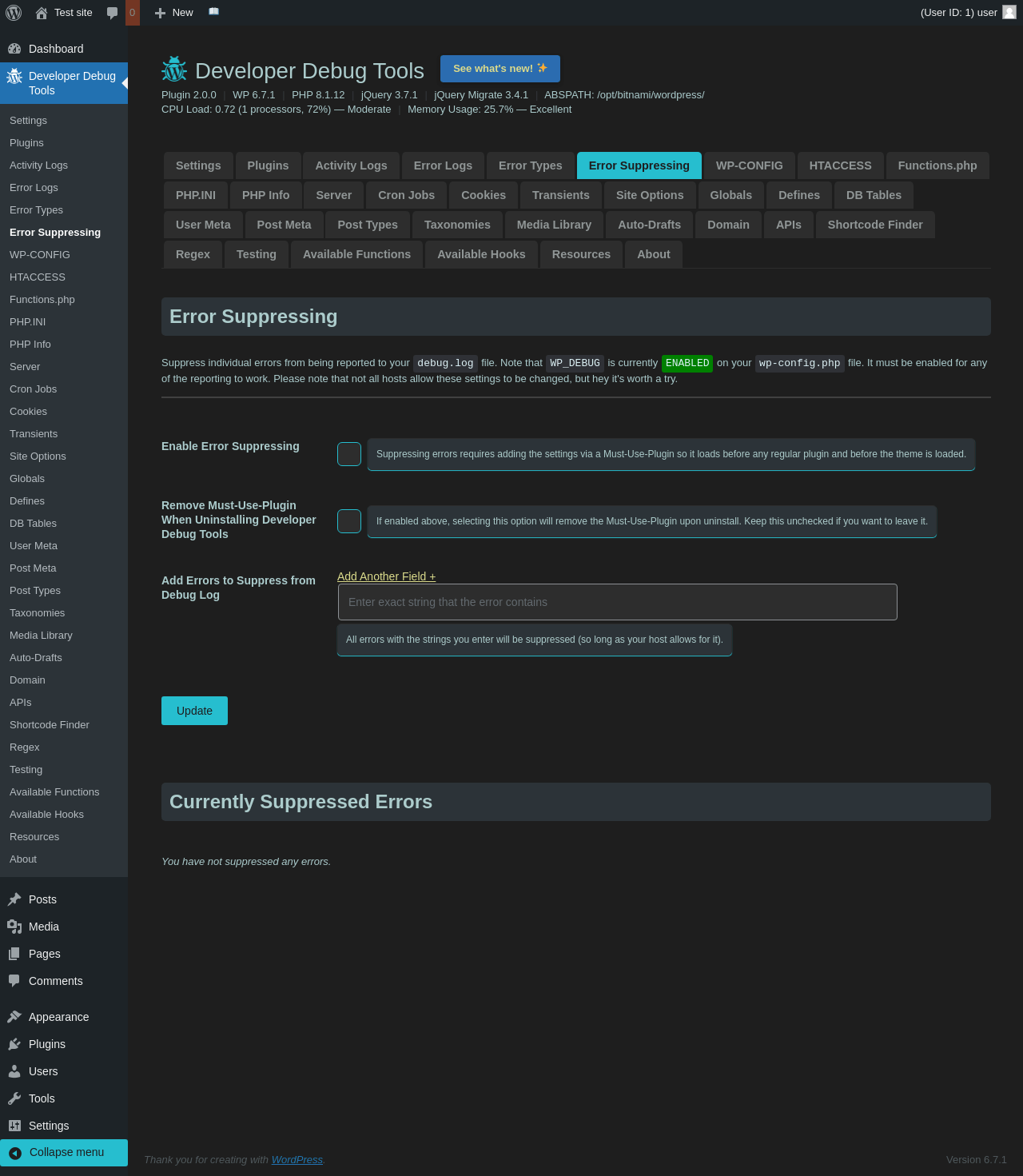Image resolution: width=1023 pixels, height=1176 pixels.
Task: Switch to the Error Logs tab
Action: pos(443,165)
